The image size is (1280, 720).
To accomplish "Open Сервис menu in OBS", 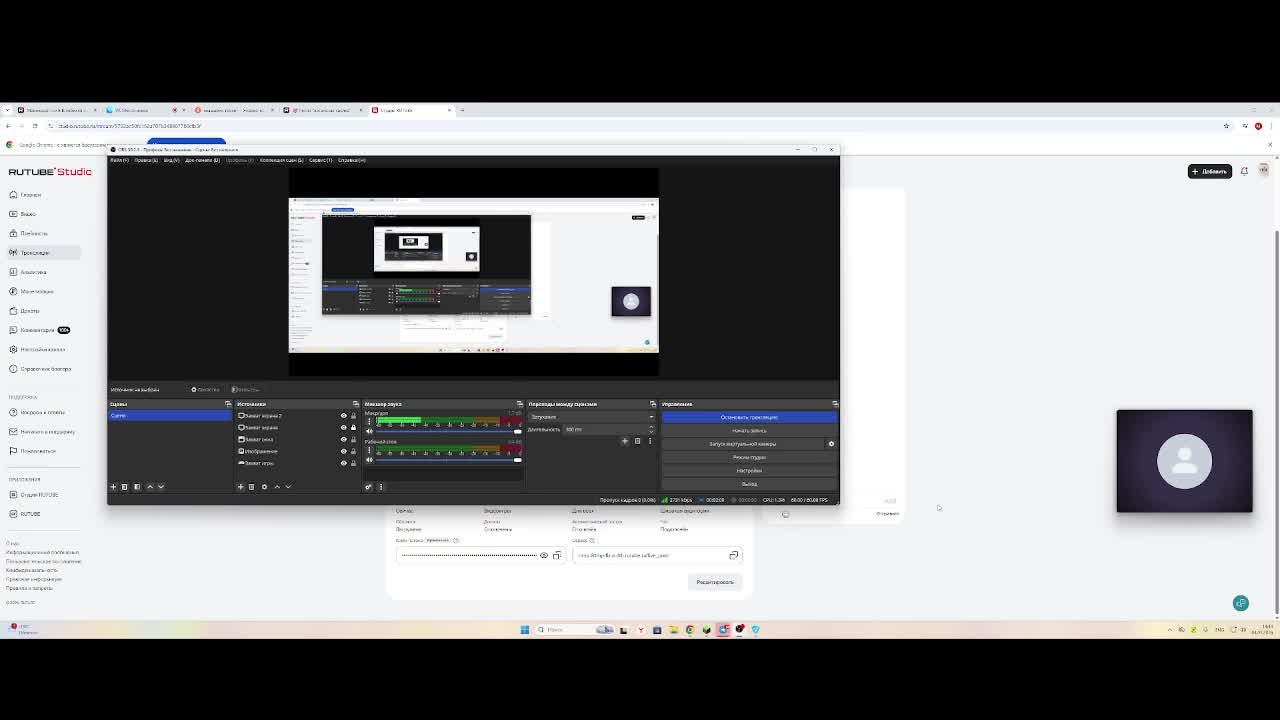I will point(321,160).
